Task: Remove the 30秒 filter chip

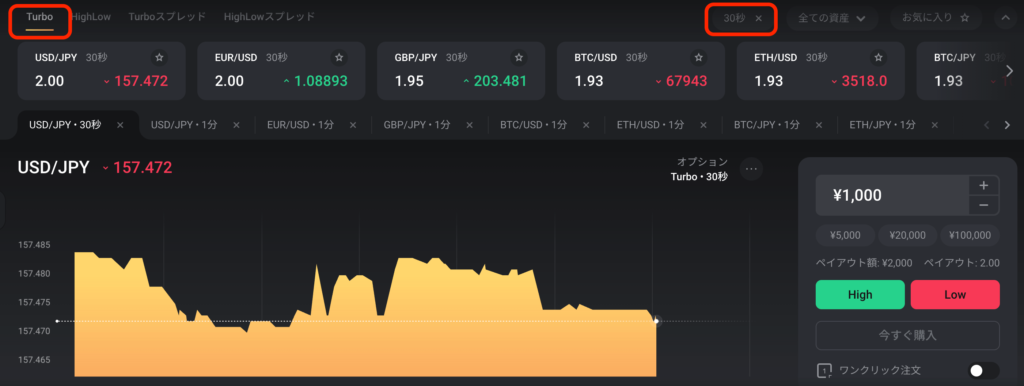Action: 758,18
